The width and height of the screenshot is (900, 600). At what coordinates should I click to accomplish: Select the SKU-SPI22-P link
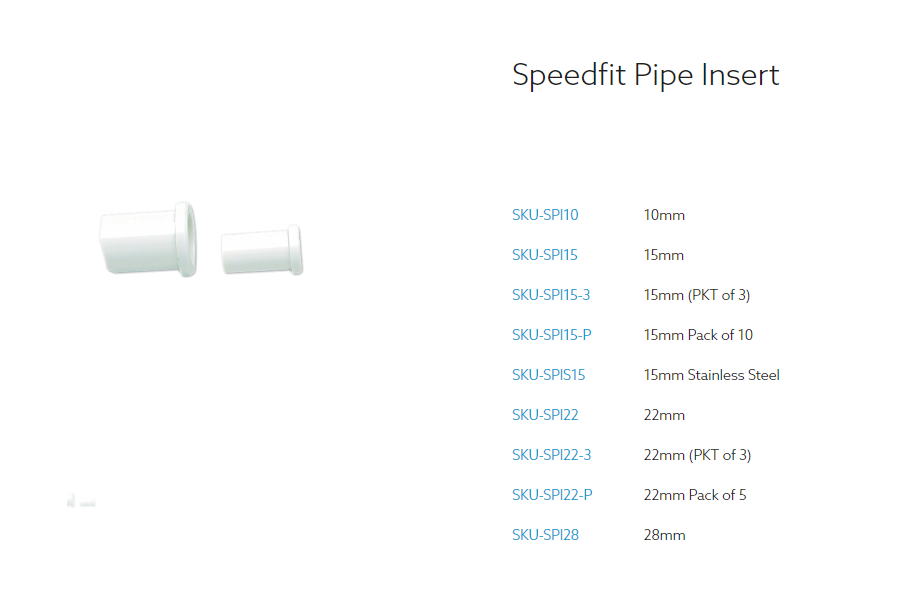[552, 495]
